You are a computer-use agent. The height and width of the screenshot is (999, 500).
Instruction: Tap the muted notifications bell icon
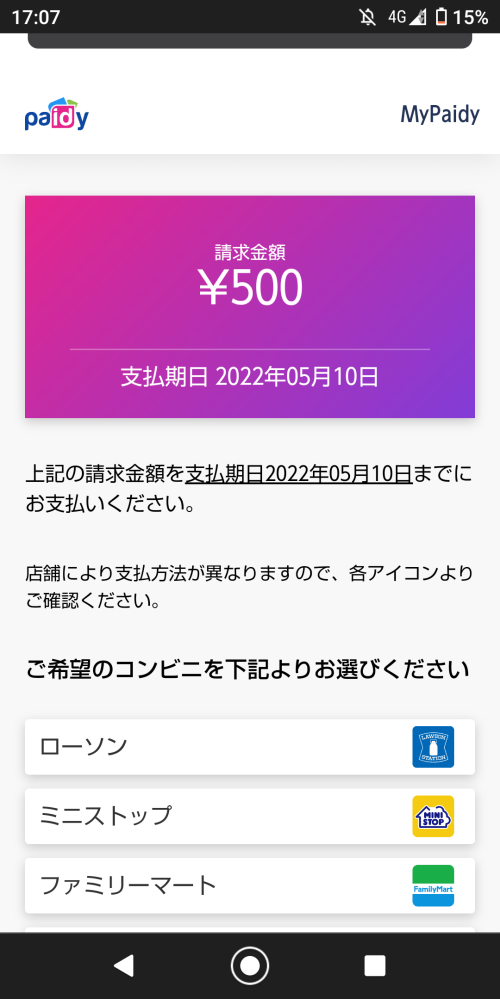click(368, 17)
